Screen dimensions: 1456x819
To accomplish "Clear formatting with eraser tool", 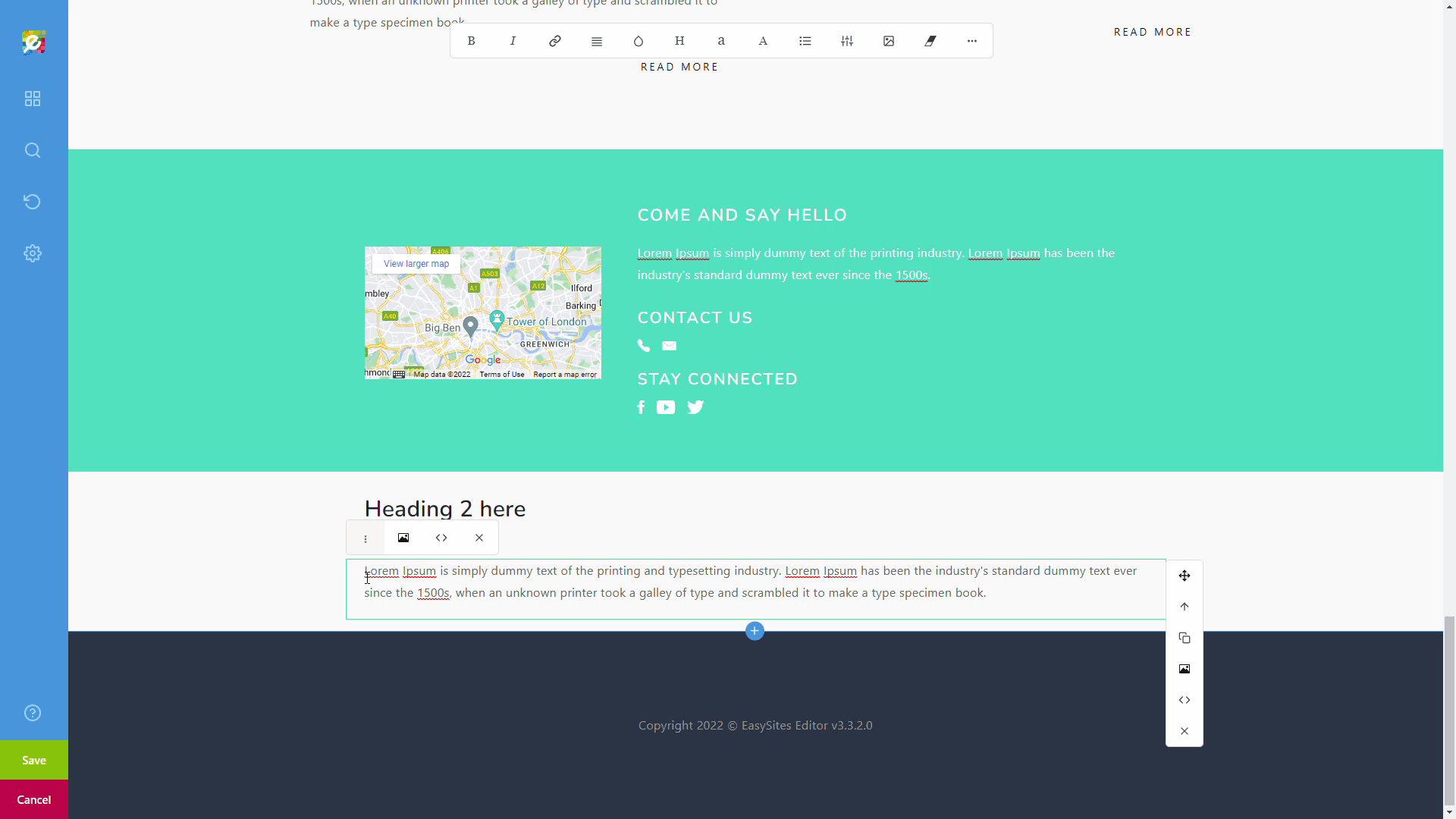I will pos(930,41).
